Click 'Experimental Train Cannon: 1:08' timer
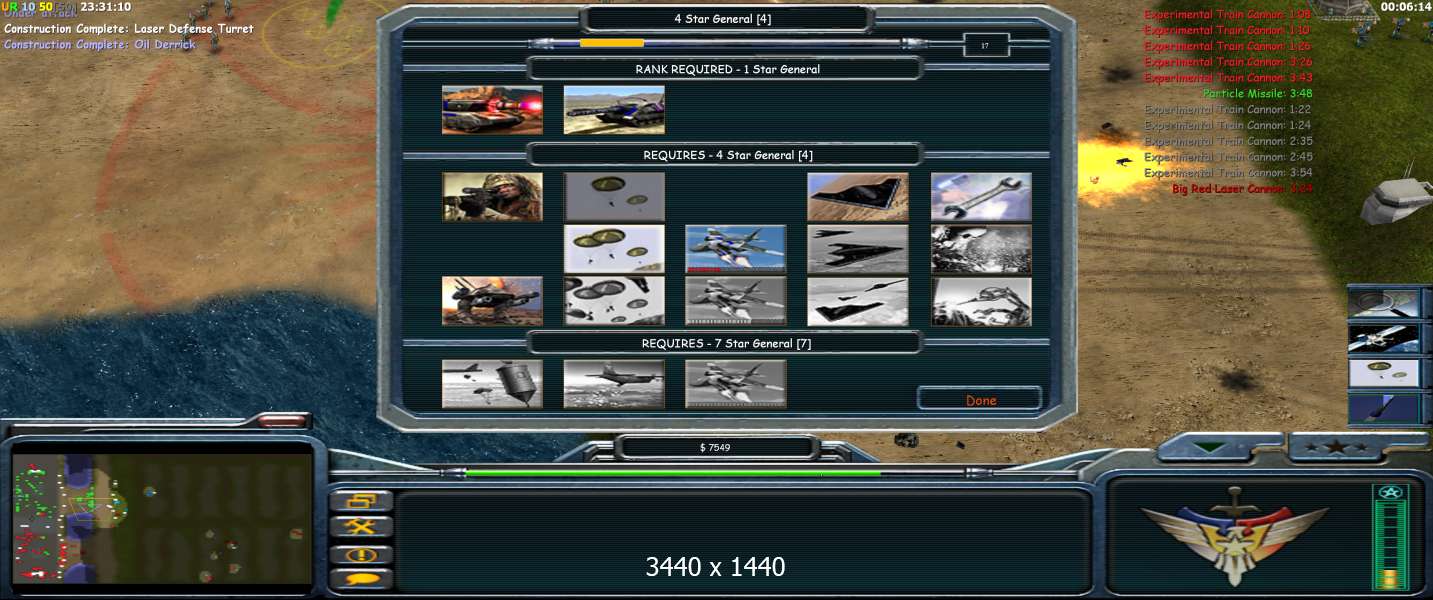 click(1228, 15)
